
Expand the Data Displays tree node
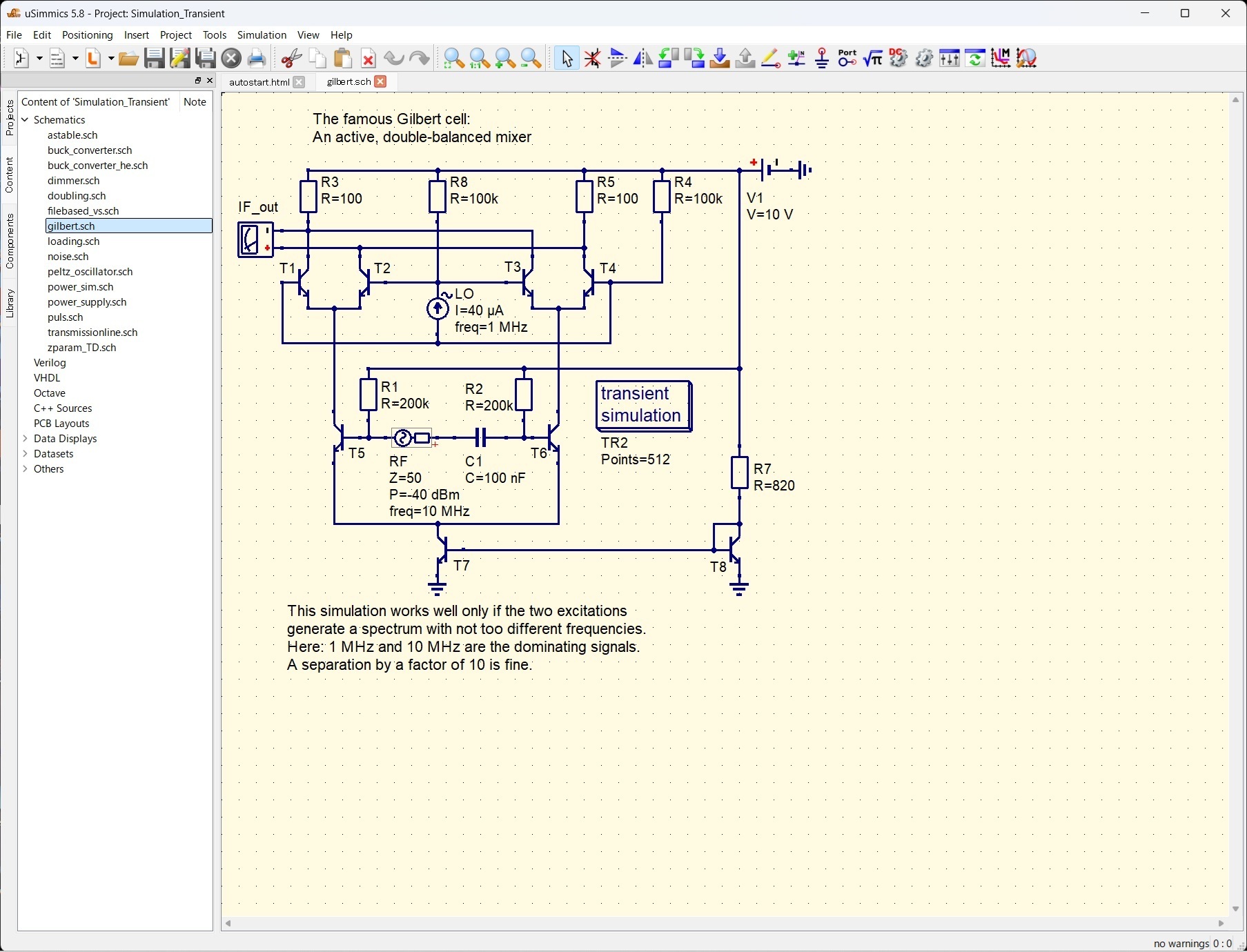click(x=26, y=439)
